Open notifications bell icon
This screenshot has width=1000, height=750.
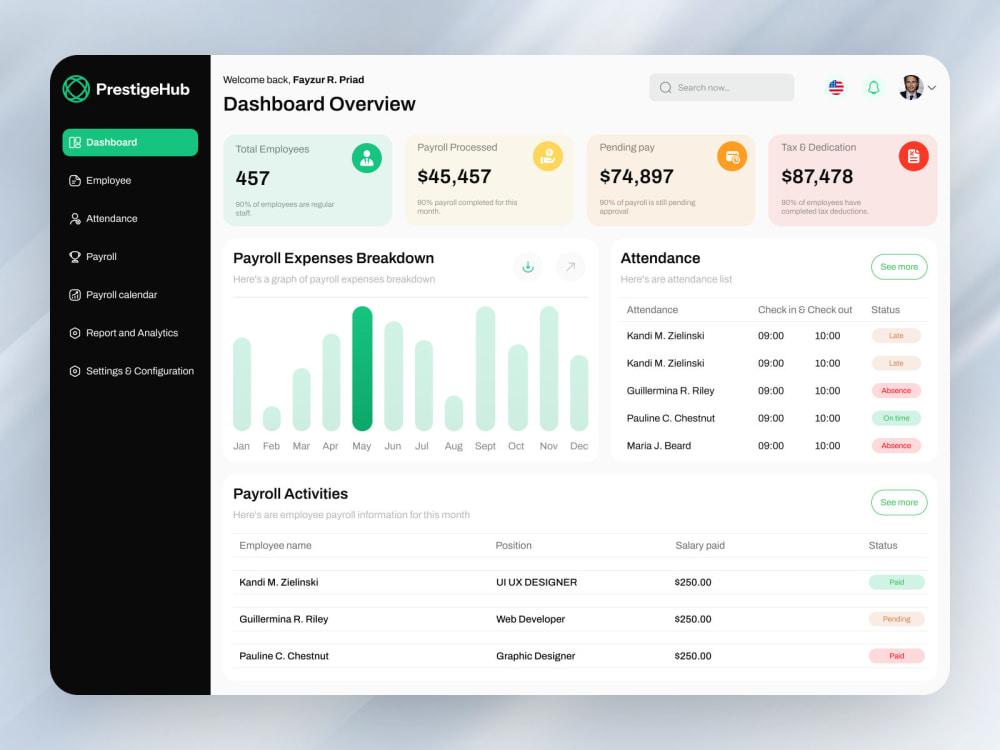(874, 87)
